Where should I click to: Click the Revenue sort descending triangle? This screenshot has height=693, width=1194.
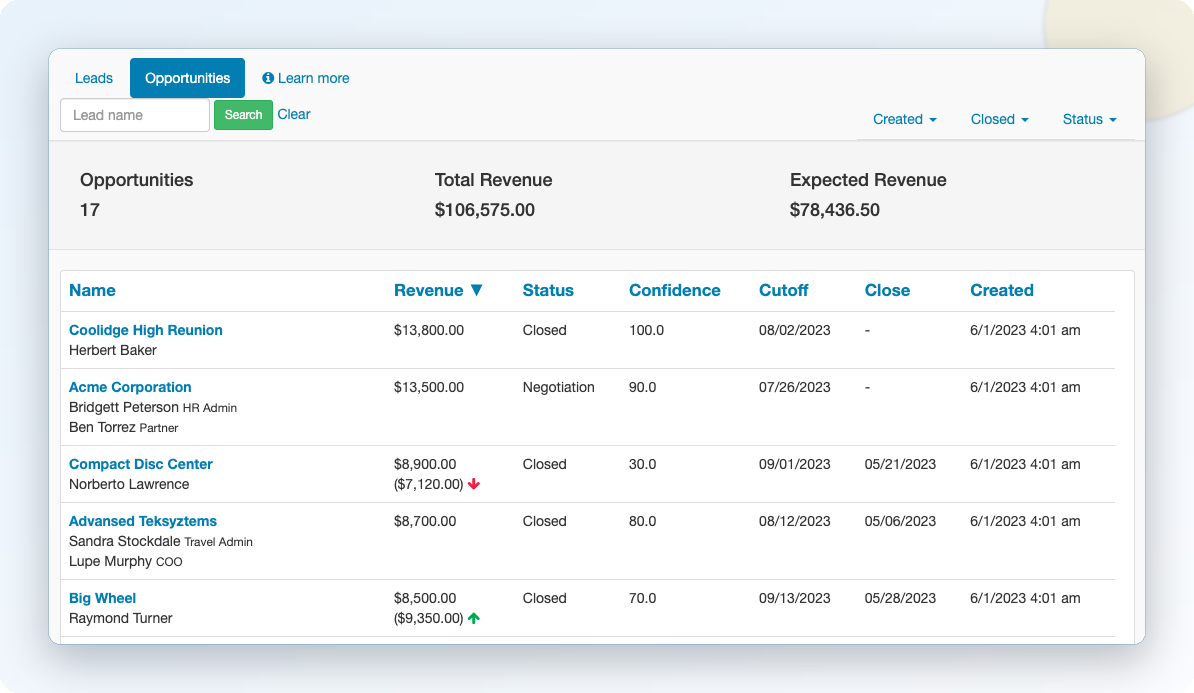click(x=477, y=290)
